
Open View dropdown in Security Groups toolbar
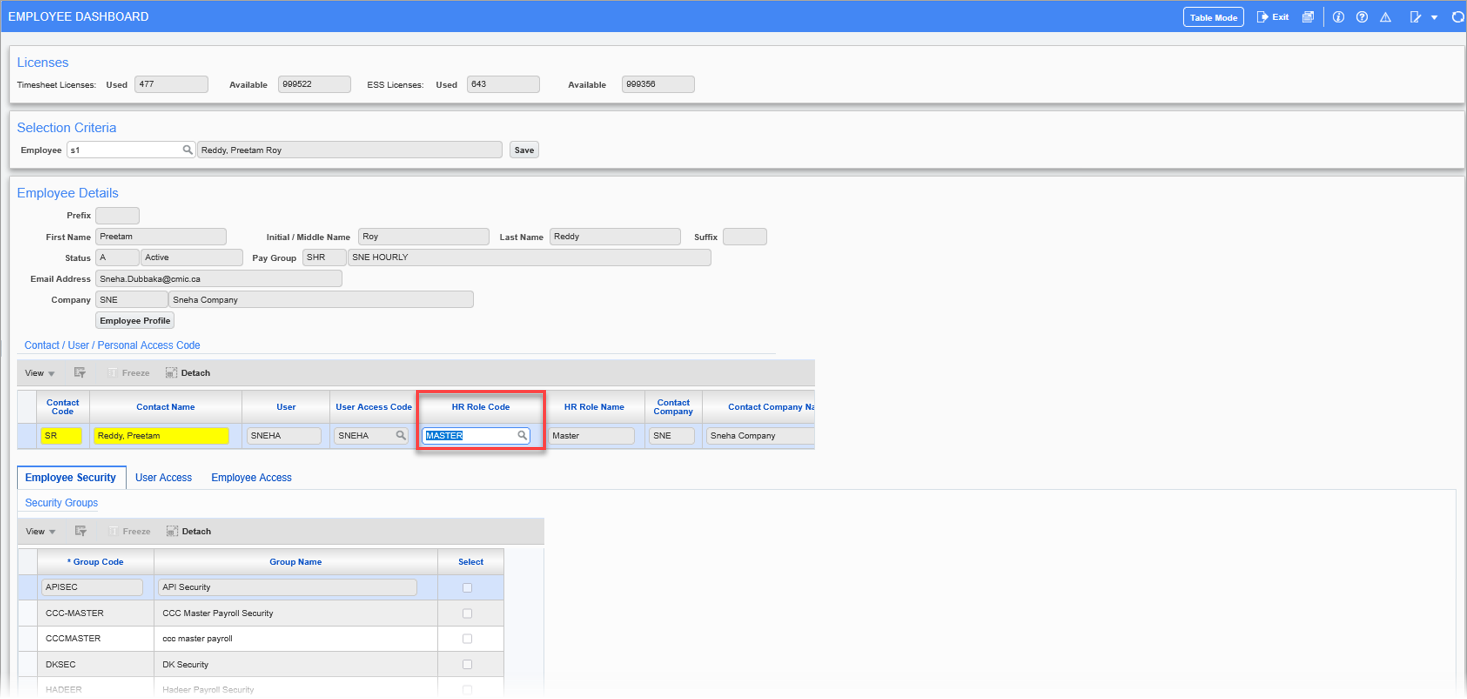pos(40,532)
